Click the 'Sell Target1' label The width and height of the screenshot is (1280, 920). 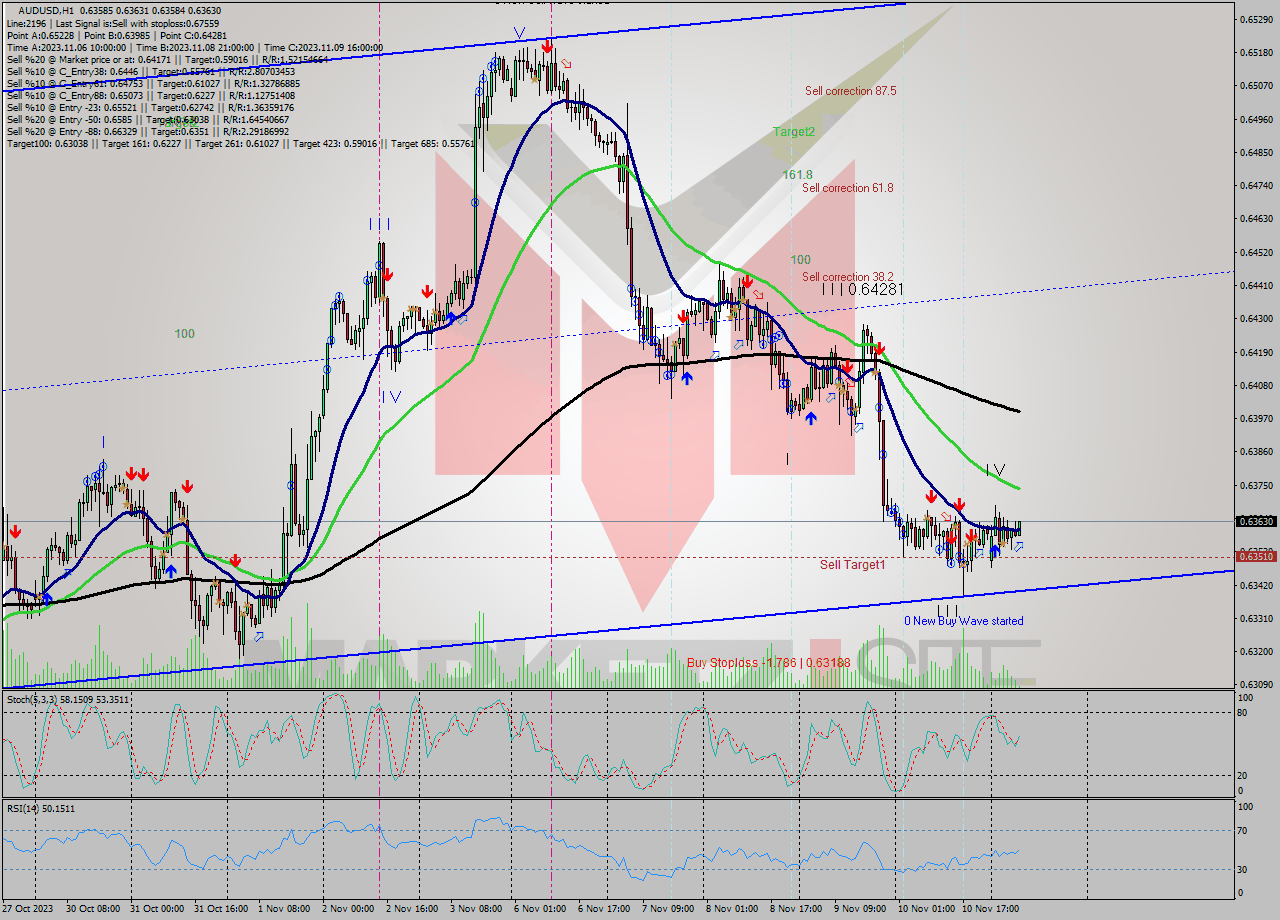point(852,565)
